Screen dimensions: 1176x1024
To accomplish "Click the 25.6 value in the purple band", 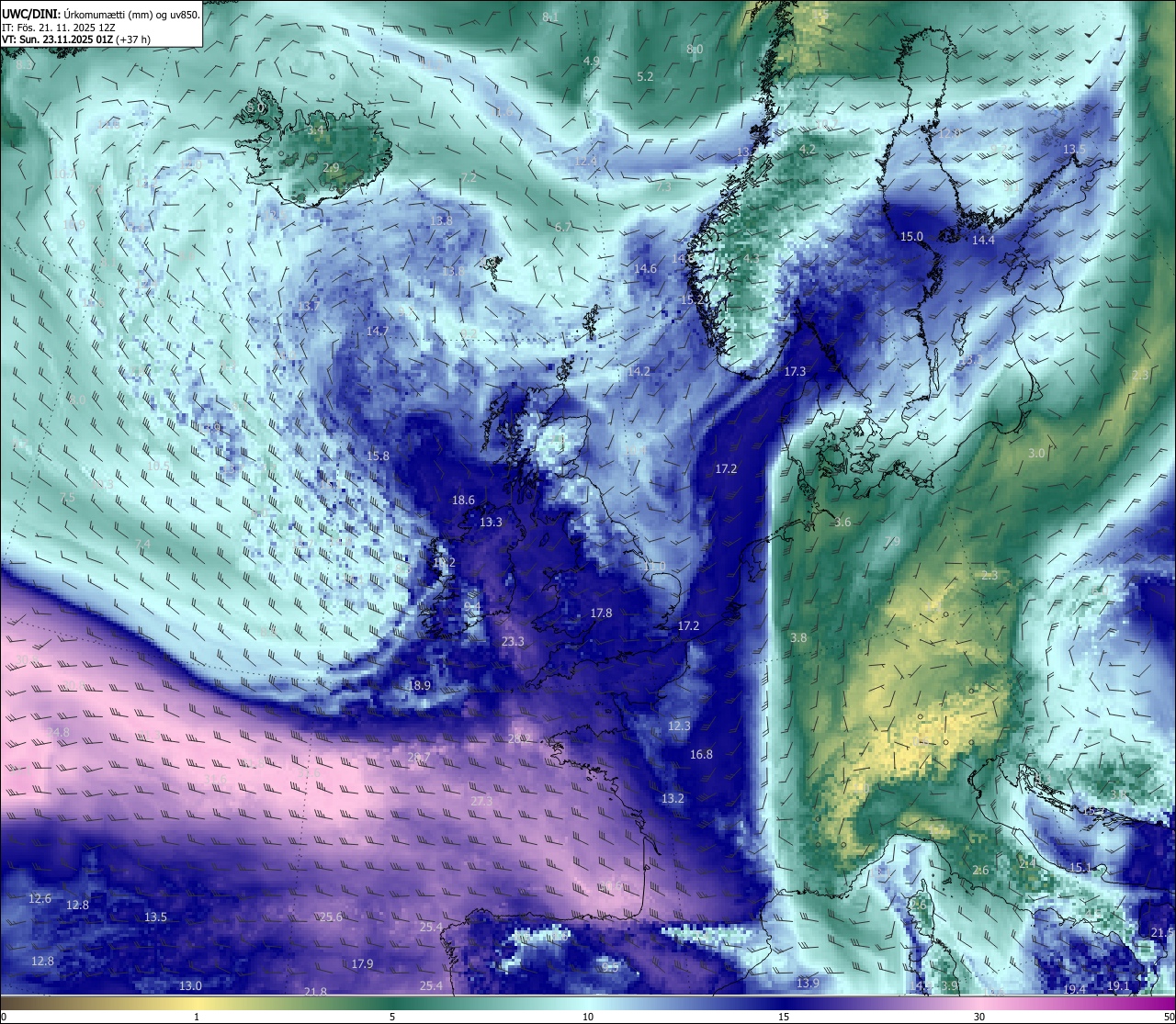I will (x=331, y=917).
